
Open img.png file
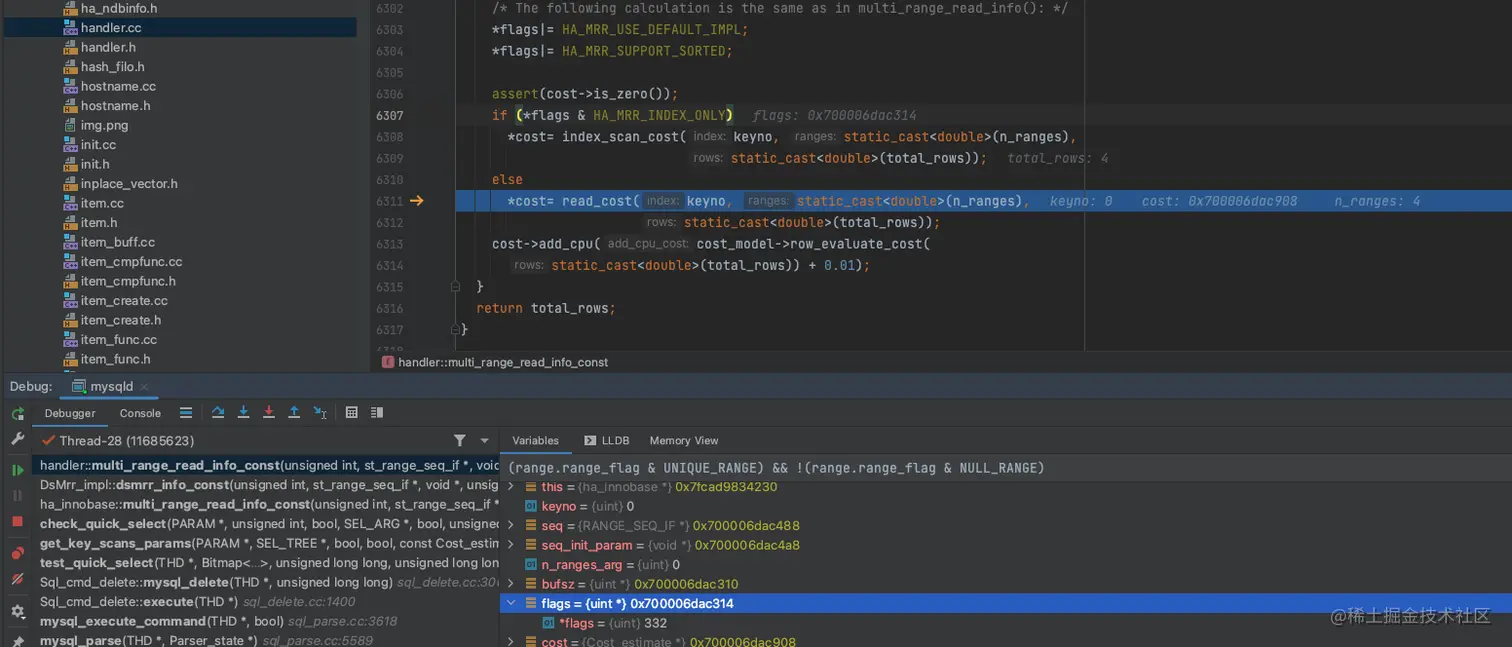pyautogui.click(x=104, y=125)
